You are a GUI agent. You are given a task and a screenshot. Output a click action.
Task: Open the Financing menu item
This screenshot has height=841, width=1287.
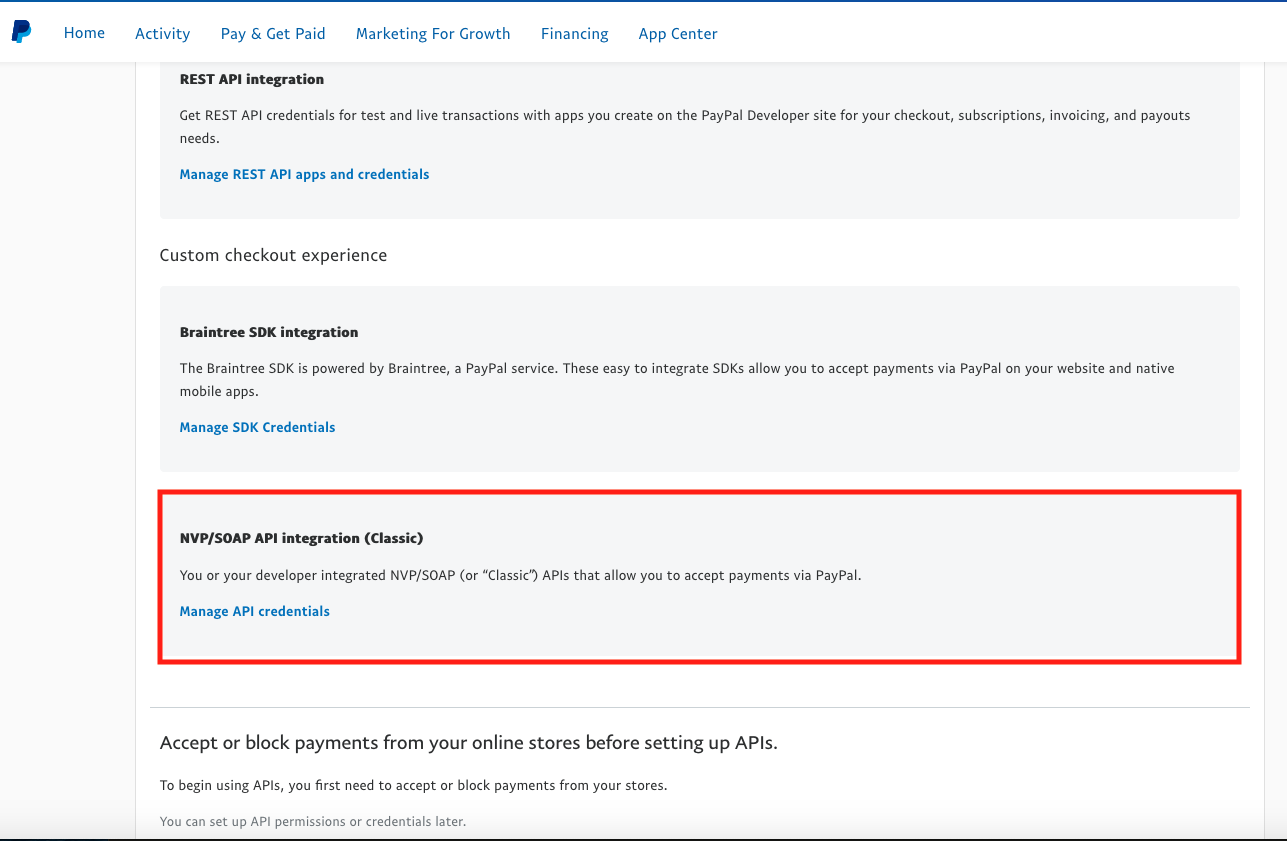pos(575,33)
